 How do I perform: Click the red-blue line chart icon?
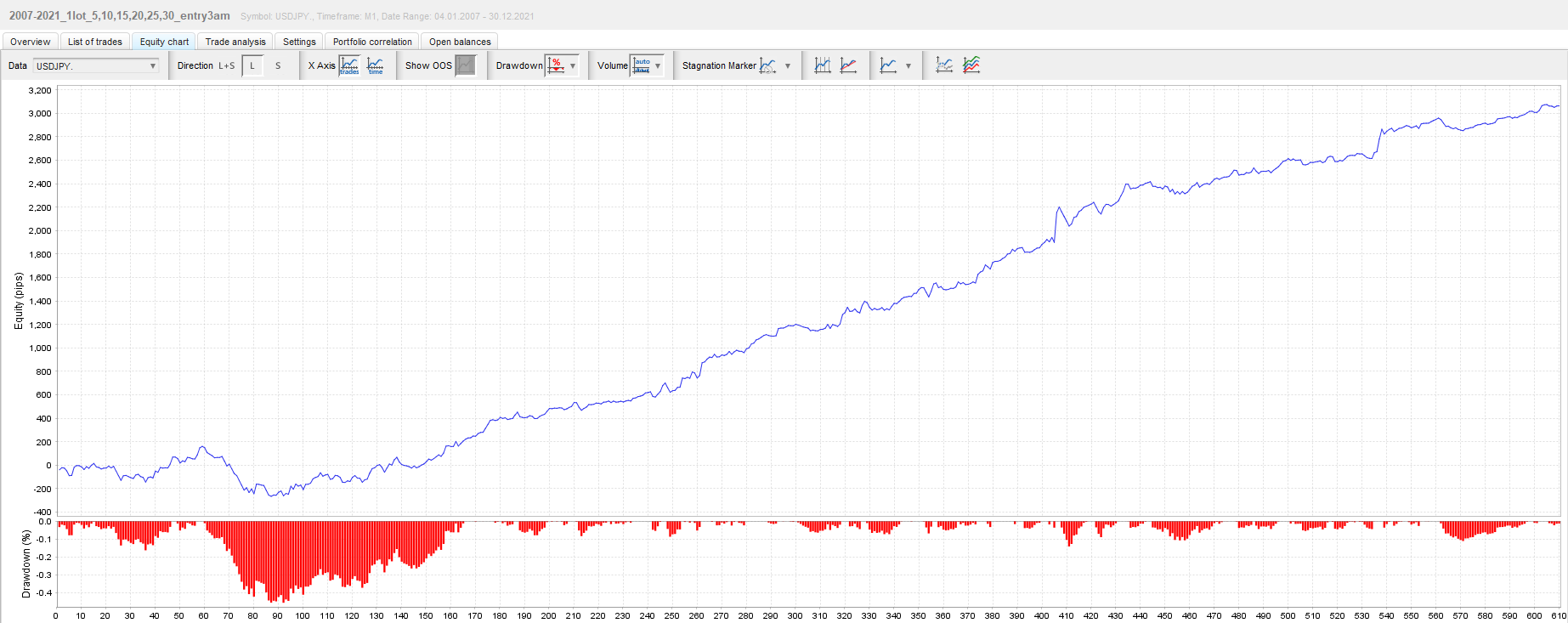pyautogui.click(x=848, y=65)
